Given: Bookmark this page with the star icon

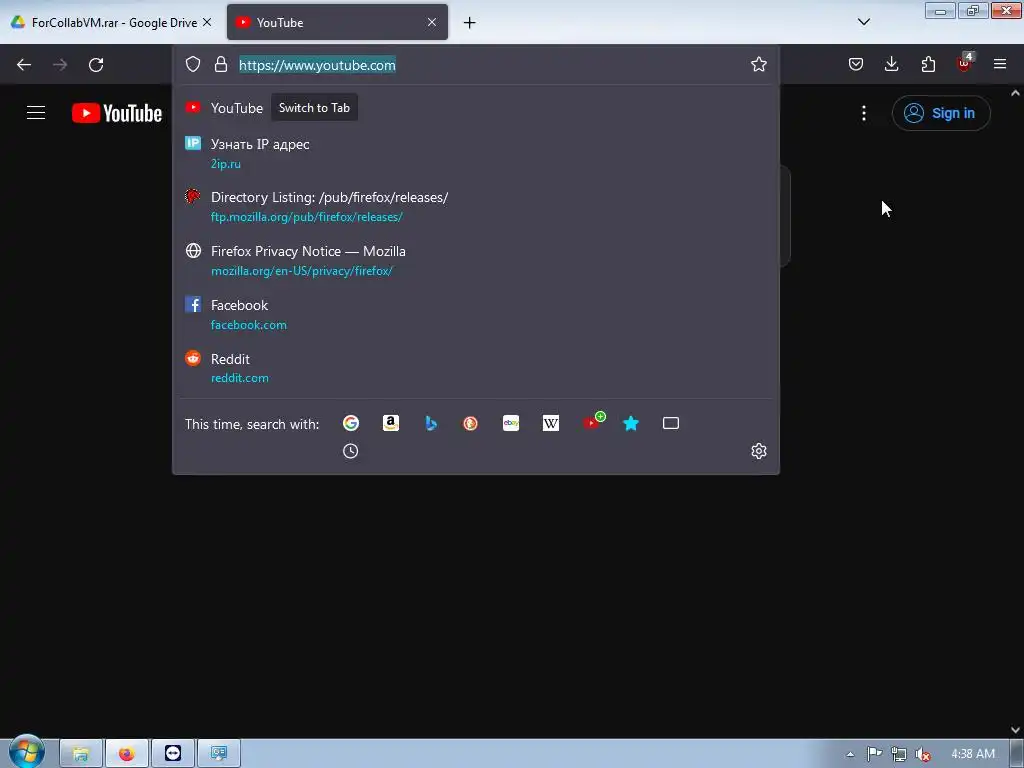Looking at the screenshot, I should pyautogui.click(x=758, y=64).
